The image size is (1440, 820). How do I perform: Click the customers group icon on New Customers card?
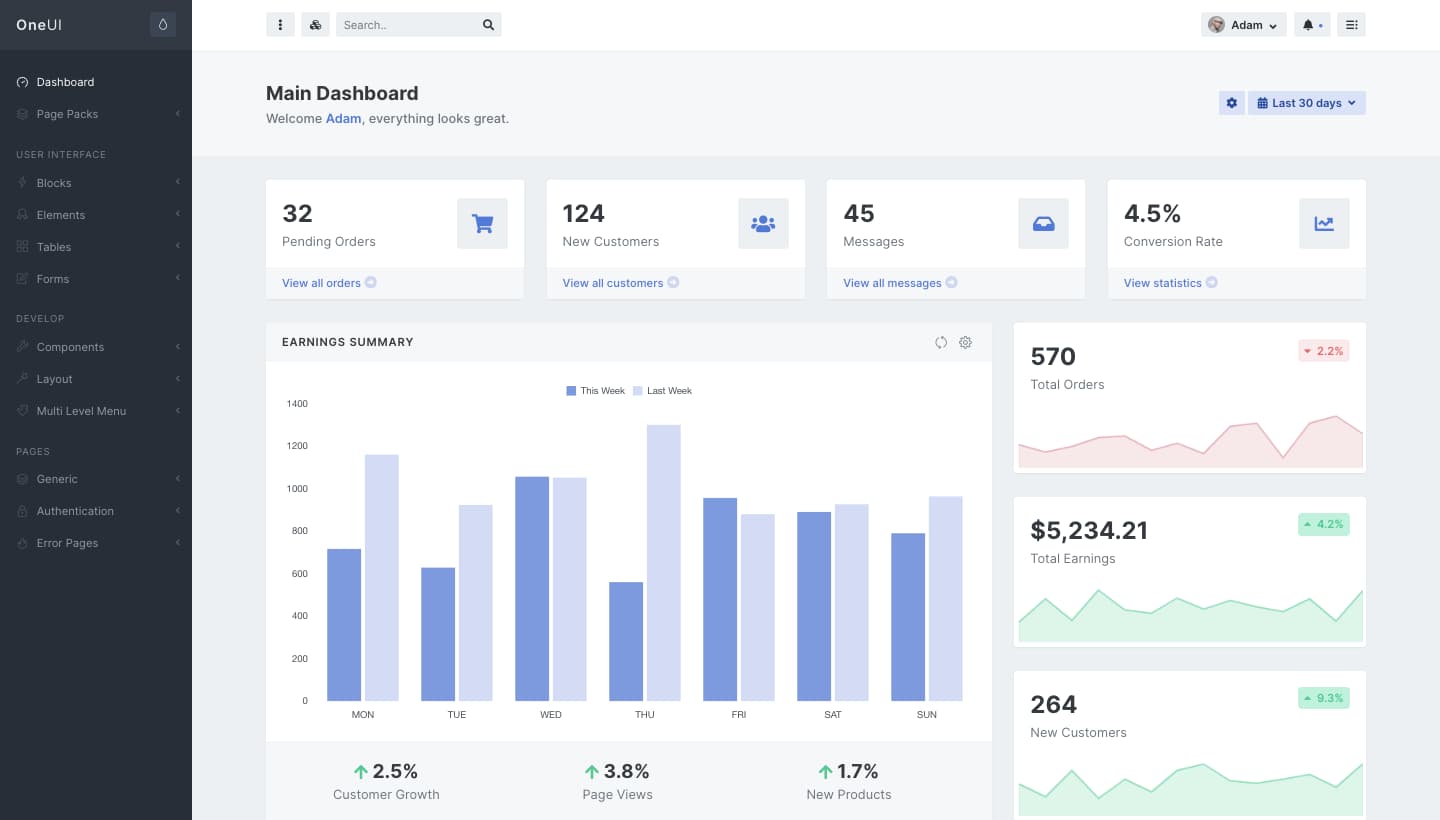click(763, 223)
